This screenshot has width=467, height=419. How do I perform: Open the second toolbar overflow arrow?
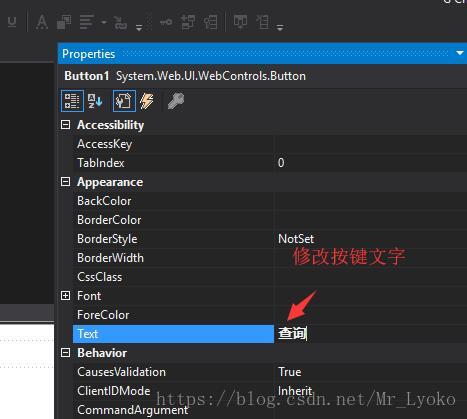pos(280,28)
